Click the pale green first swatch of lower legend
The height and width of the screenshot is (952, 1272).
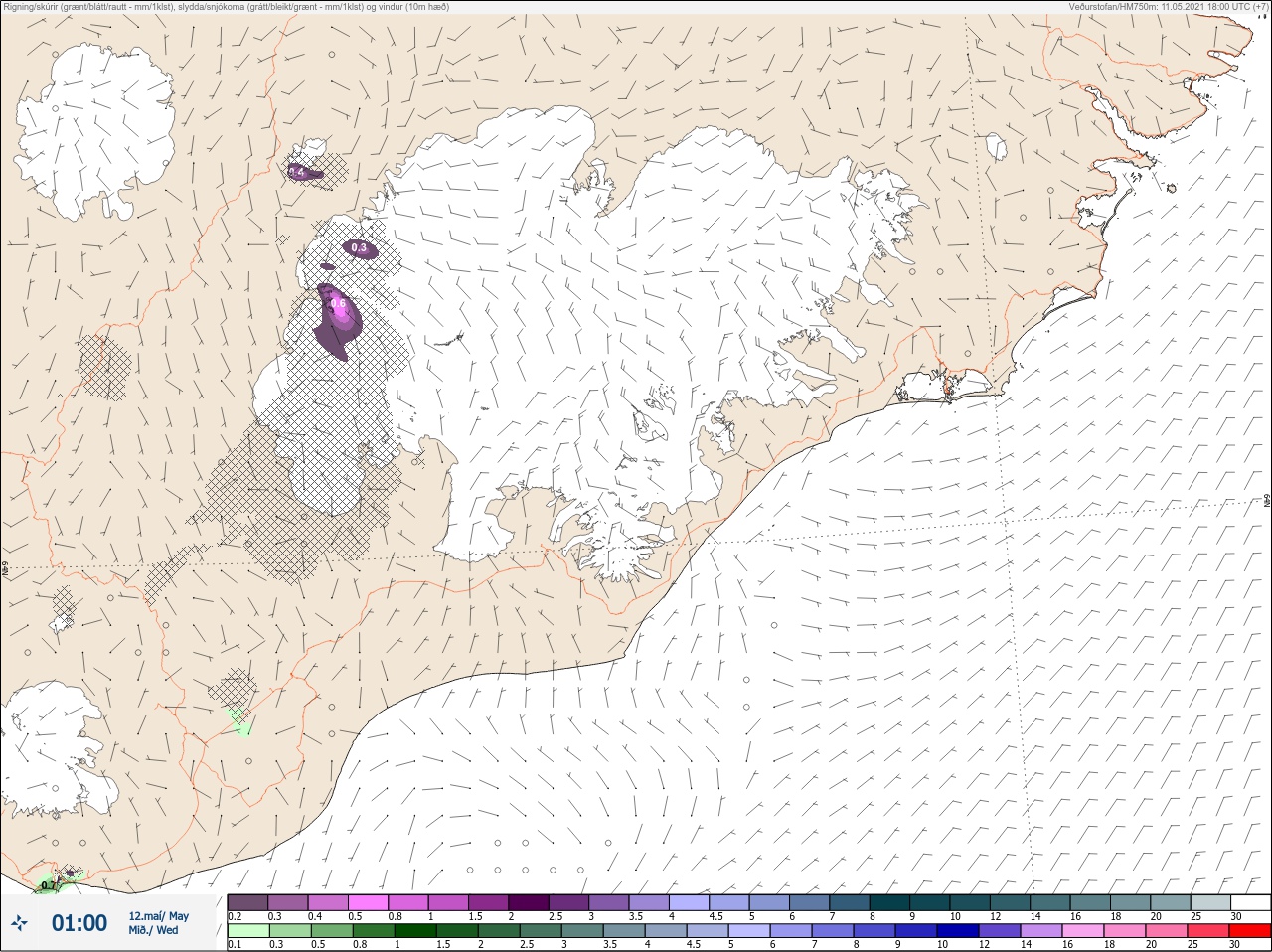tap(247, 932)
